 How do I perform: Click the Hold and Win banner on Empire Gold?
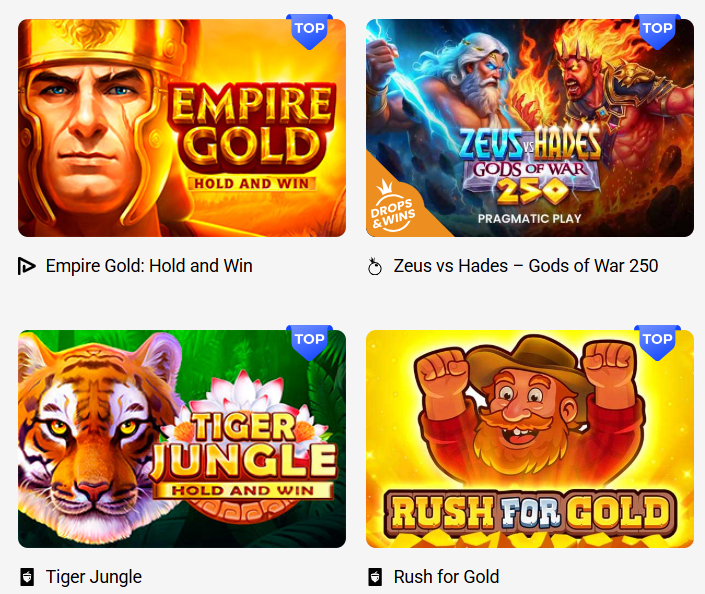[x=251, y=183]
